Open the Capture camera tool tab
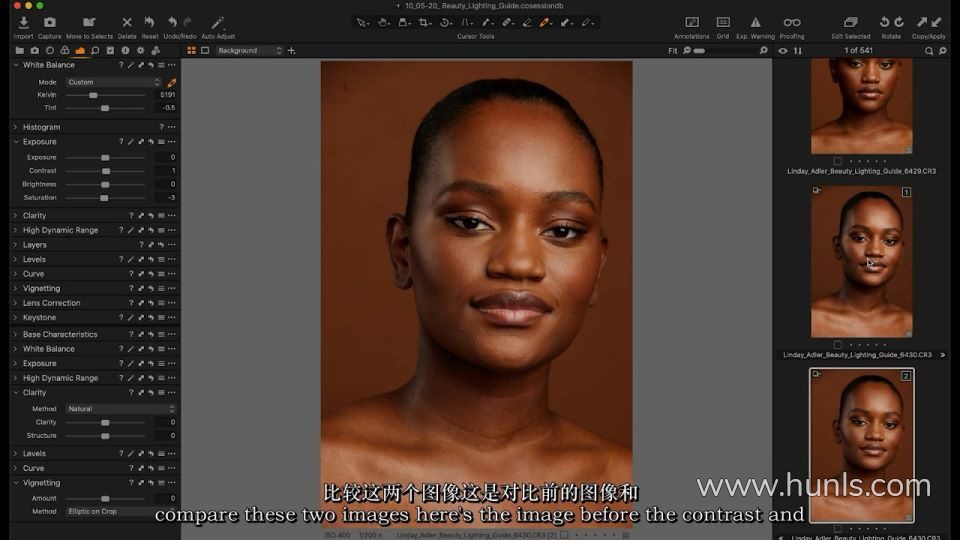This screenshot has width=960, height=540. pos(35,51)
